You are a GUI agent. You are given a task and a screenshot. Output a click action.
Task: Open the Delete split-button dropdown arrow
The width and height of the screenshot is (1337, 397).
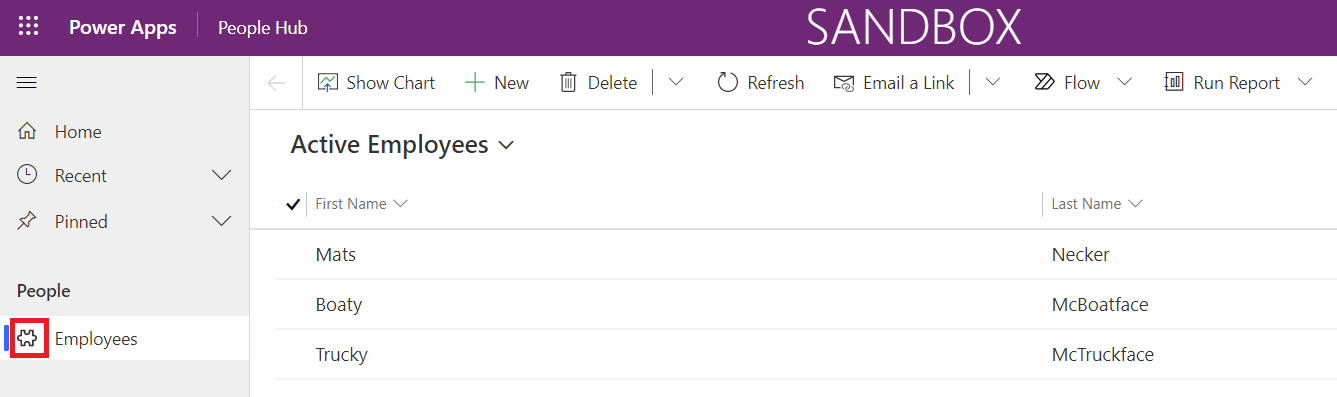pos(676,83)
